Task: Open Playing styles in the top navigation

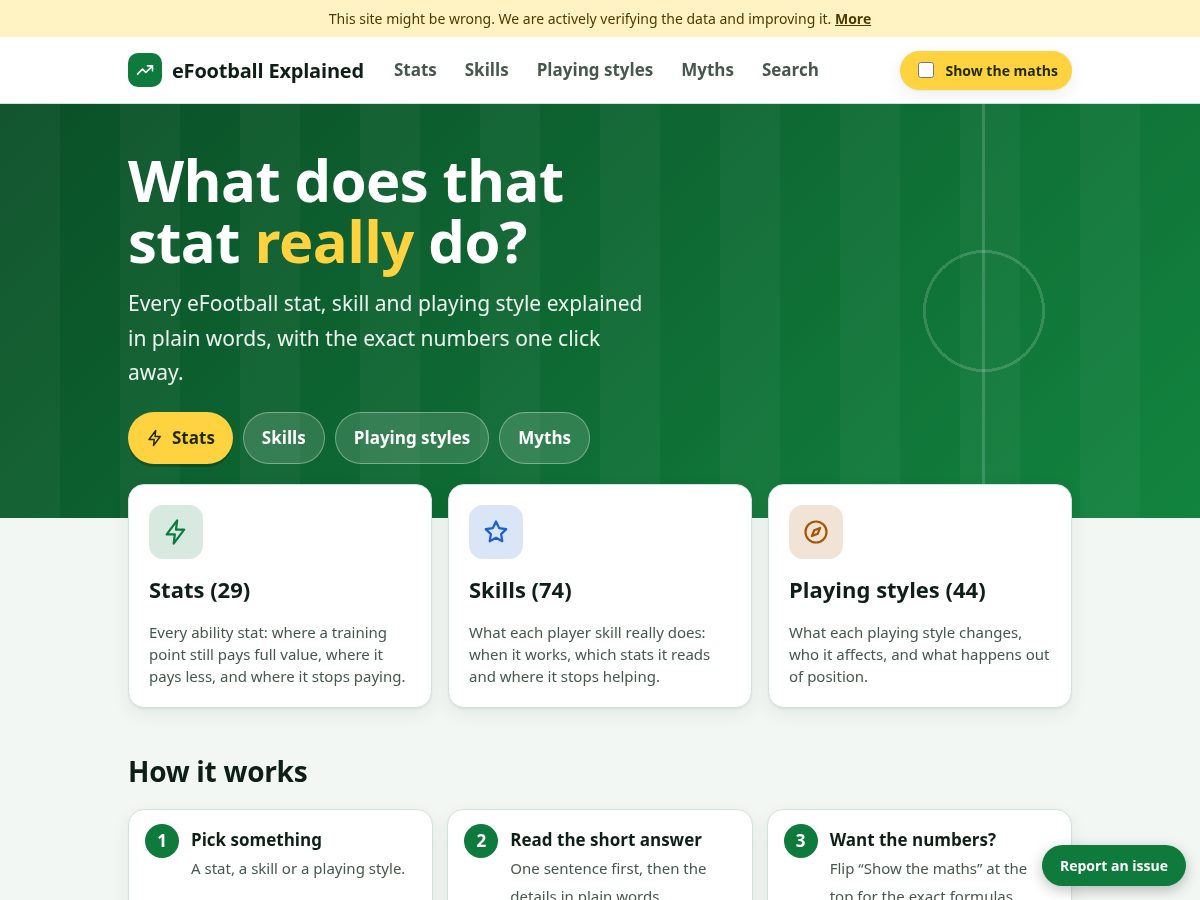Action: click(595, 70)
